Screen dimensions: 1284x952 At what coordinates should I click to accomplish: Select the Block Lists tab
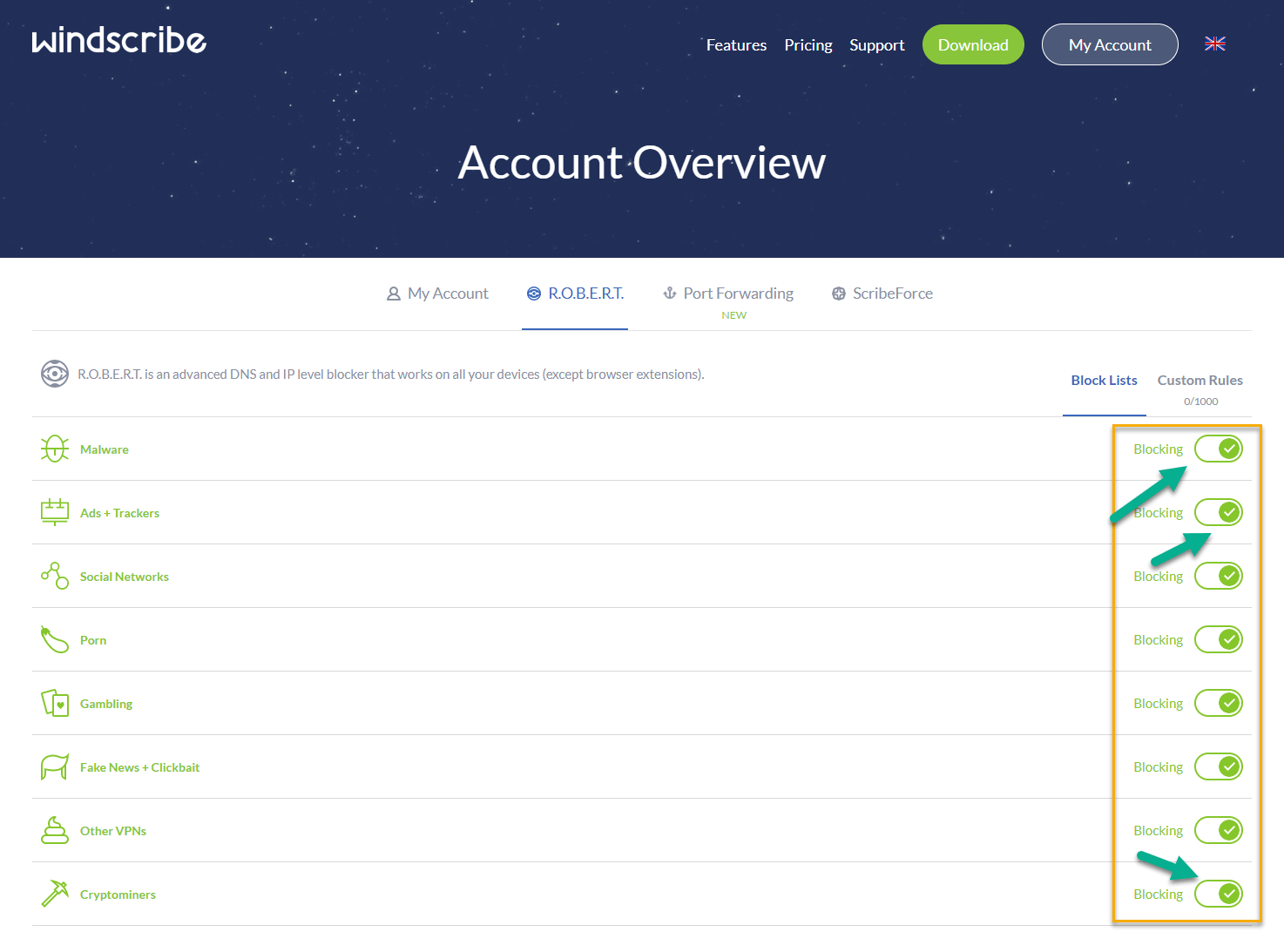[x=1104, y=380]
